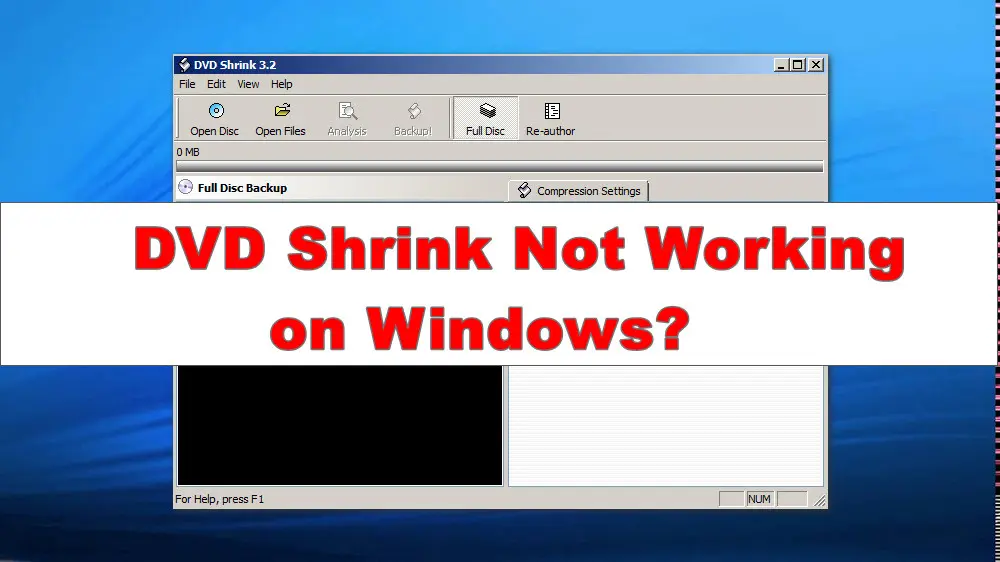
Task: Select the Compression Settings tab
Action: click(x=578, y=191)
